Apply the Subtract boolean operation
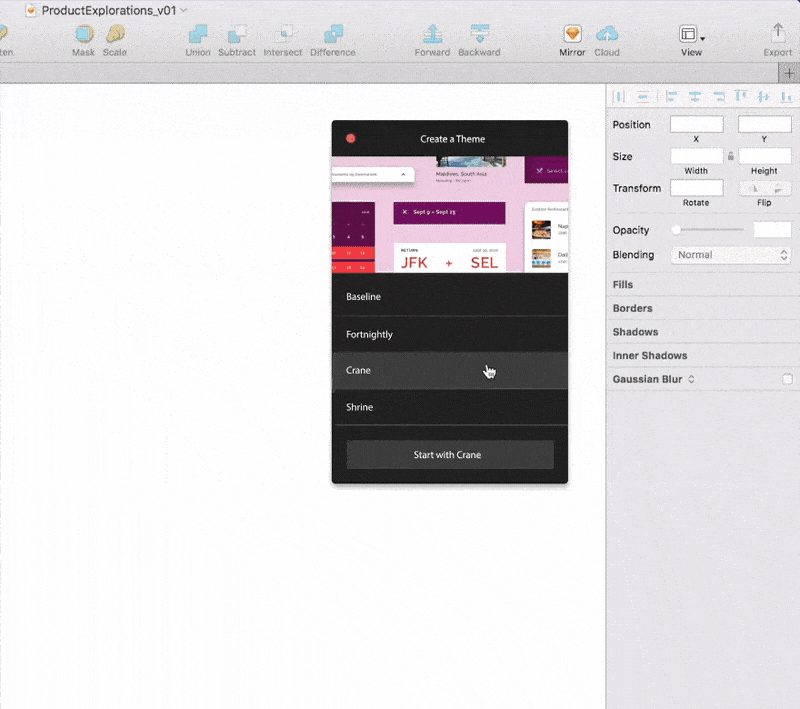The image size is (800, 709). (237, 34)
